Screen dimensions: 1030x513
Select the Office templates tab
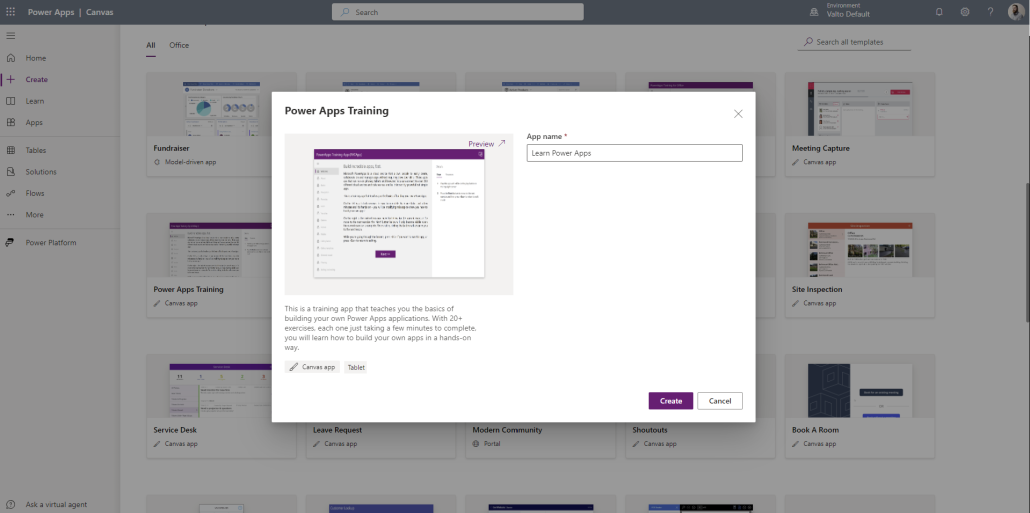point(179,45)
